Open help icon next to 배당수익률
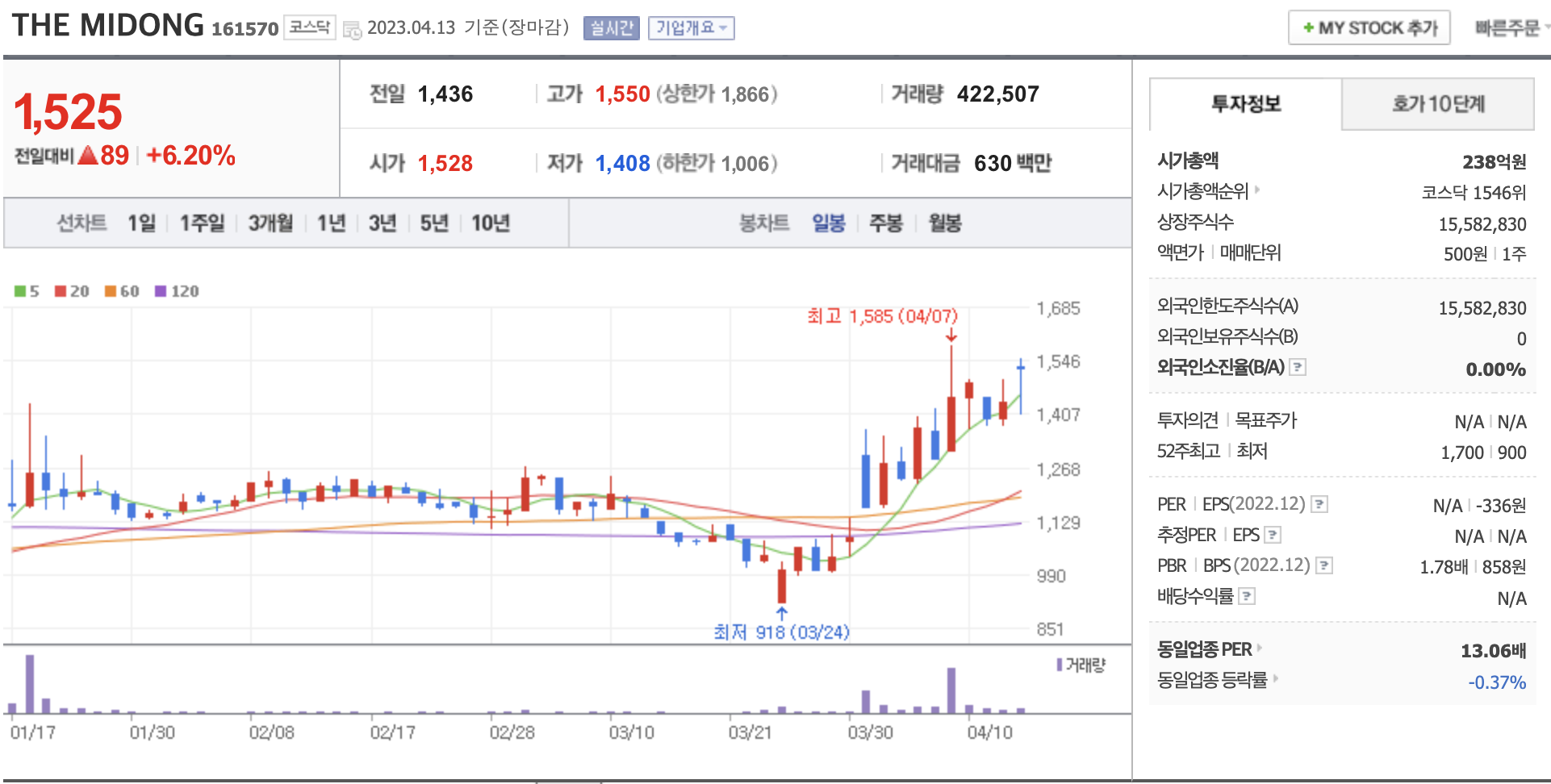 pyautogui.click(x=1247, y=597)
